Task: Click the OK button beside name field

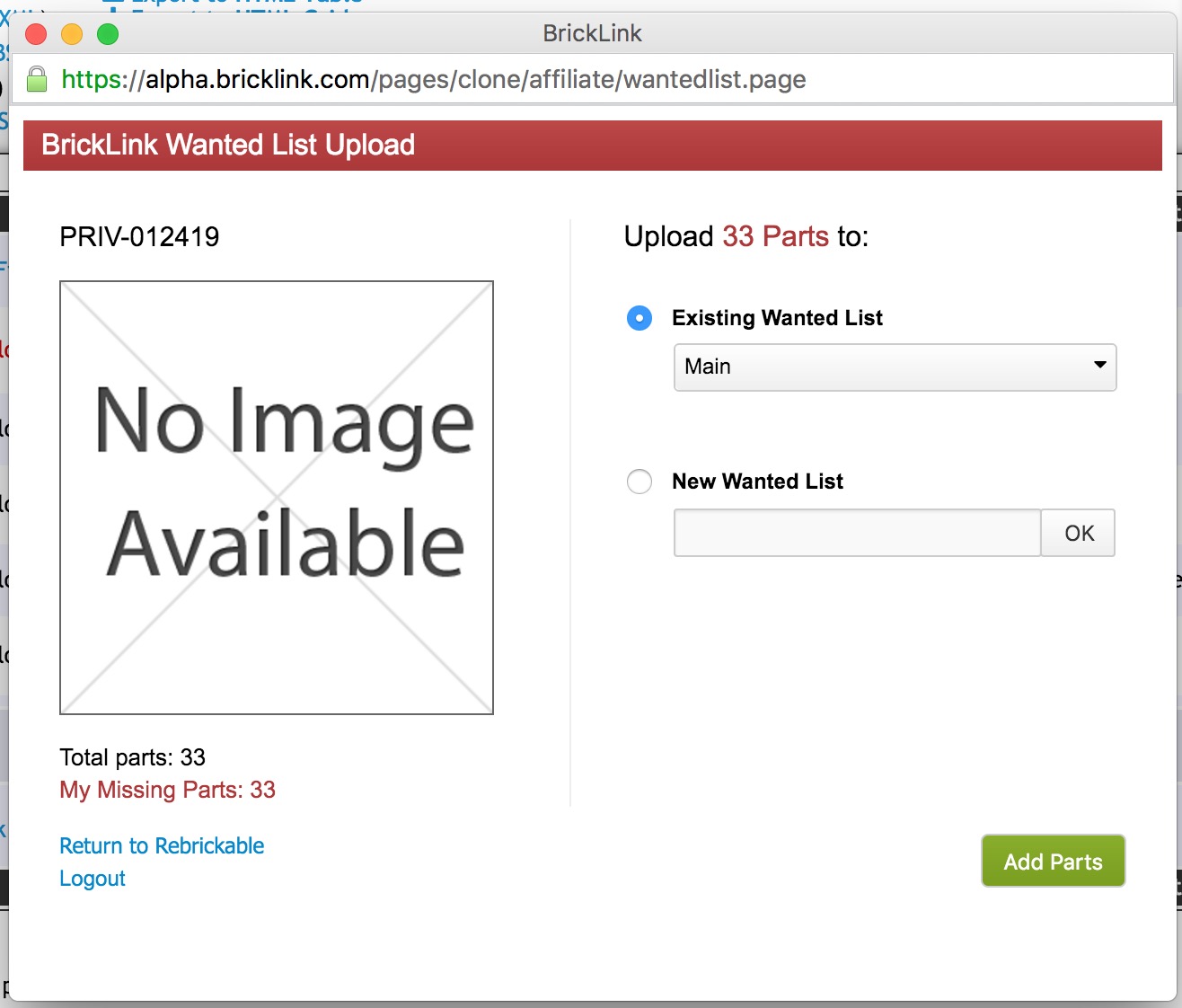Action: (x=1079, y=533)
